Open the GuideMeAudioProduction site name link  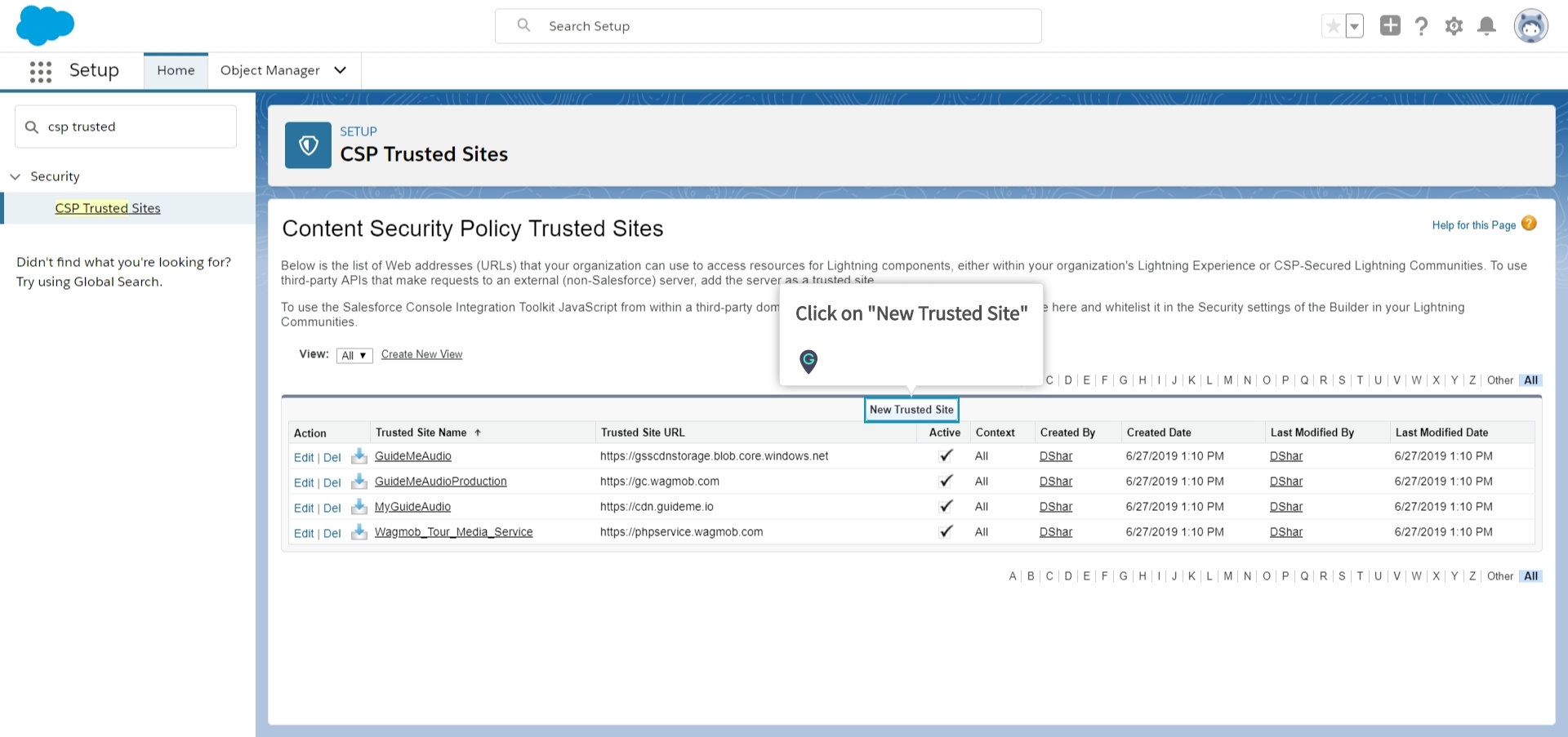click(x=440, y=482)
